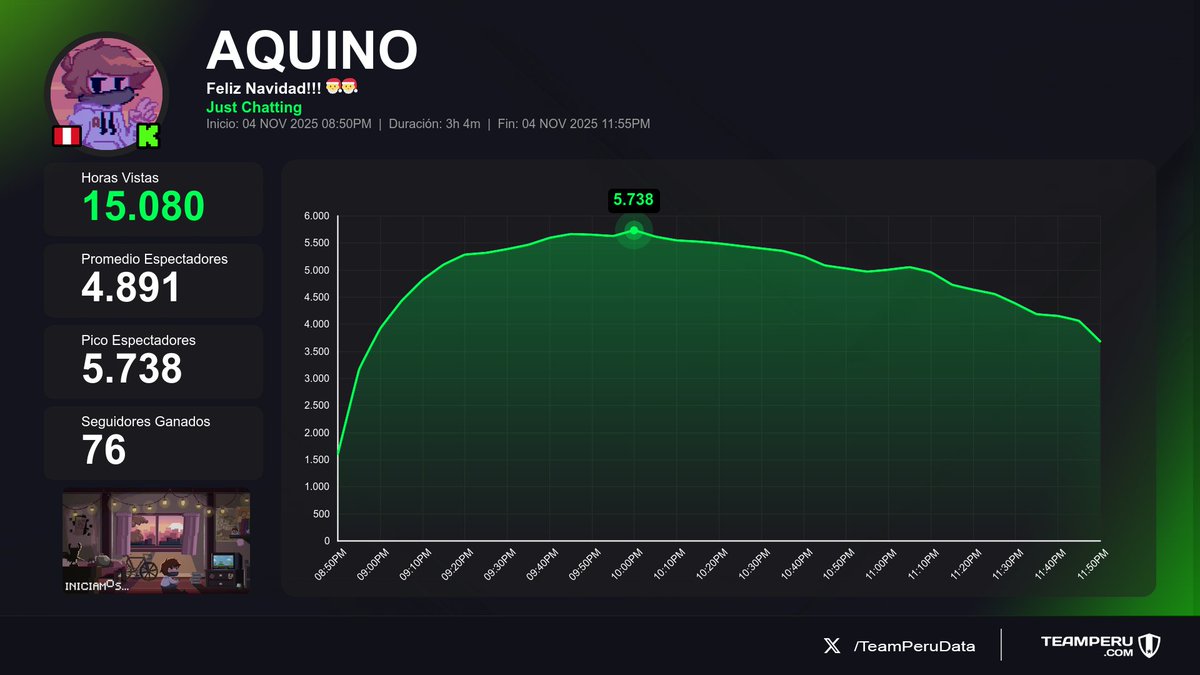Click 'Duración: 3h 4m' text
This screenshot has width=1200, height=675.
click(434, 124)
